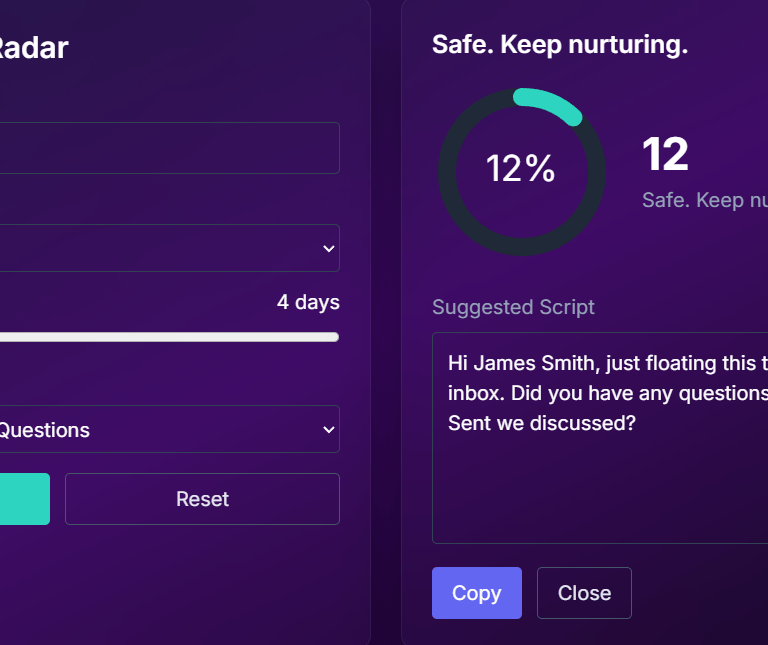
Task: Click the chevron arrow on the unlabeled dropdown above the slider
Action: (328, 248)
